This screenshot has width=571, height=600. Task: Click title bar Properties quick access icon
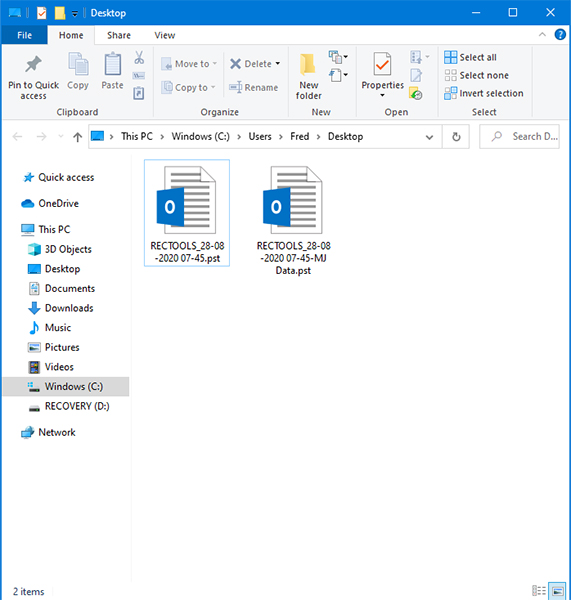[41, 13]
